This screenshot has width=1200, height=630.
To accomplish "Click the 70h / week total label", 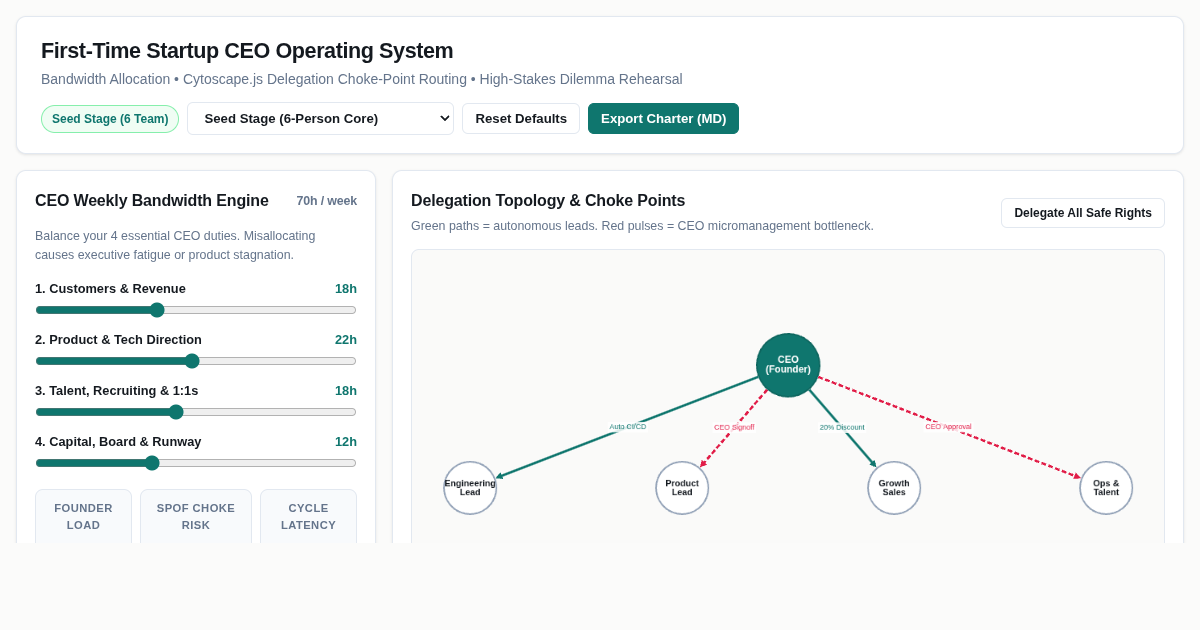I will click(326, 201).
